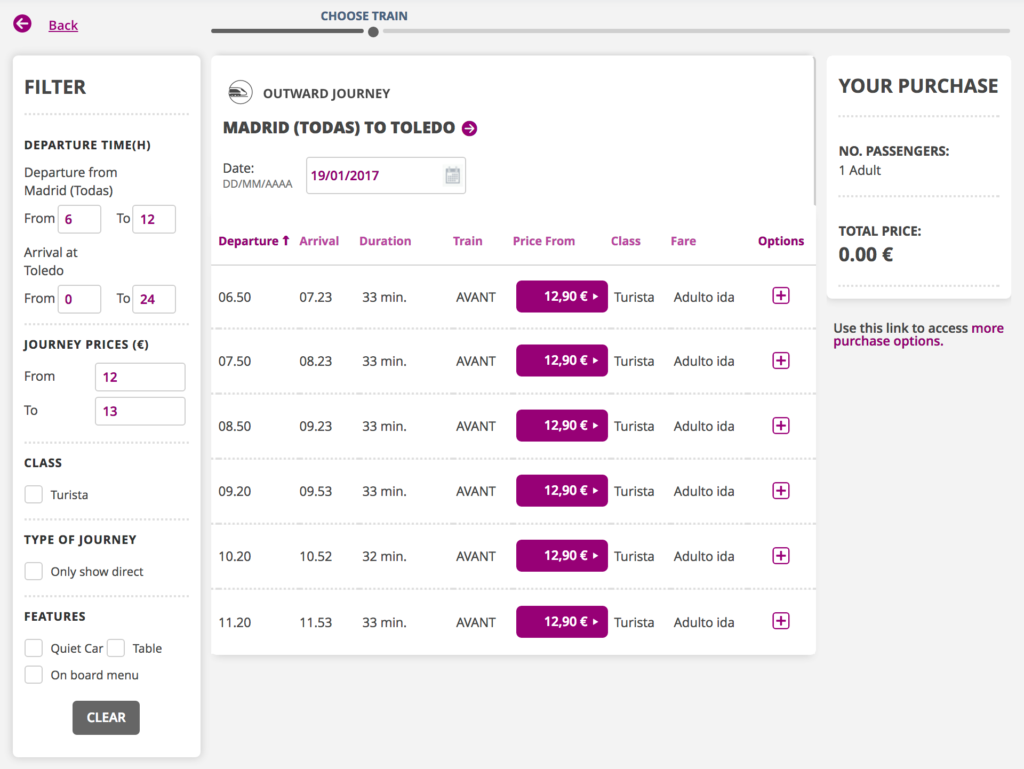Select the 12,90 € price for 08.50 departure
1024x769 pixels.
[562, 426]
